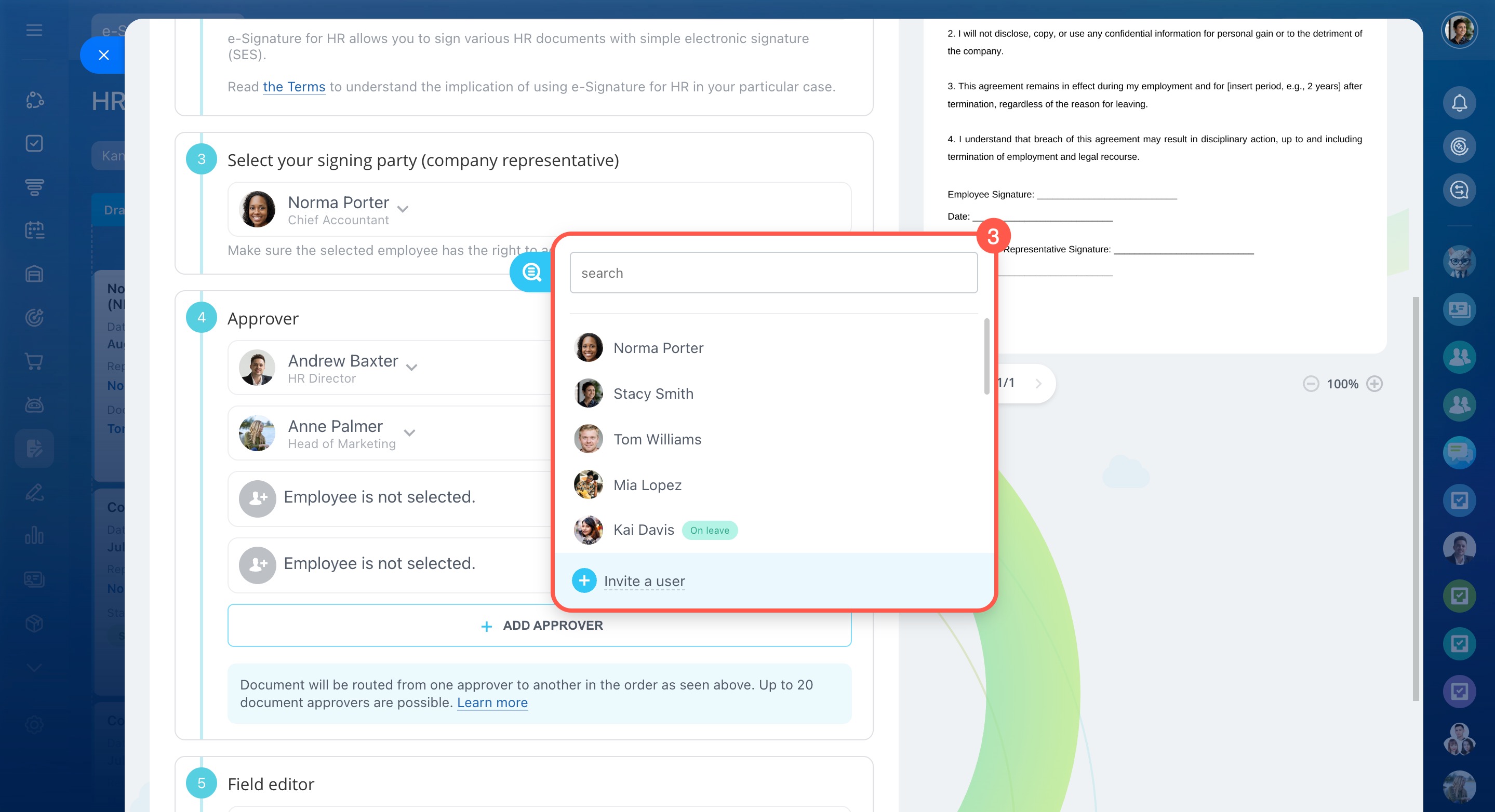Click the employee list scrollbar in the popup
Viewport: 1495px width, 812px height.
(986, 356)
